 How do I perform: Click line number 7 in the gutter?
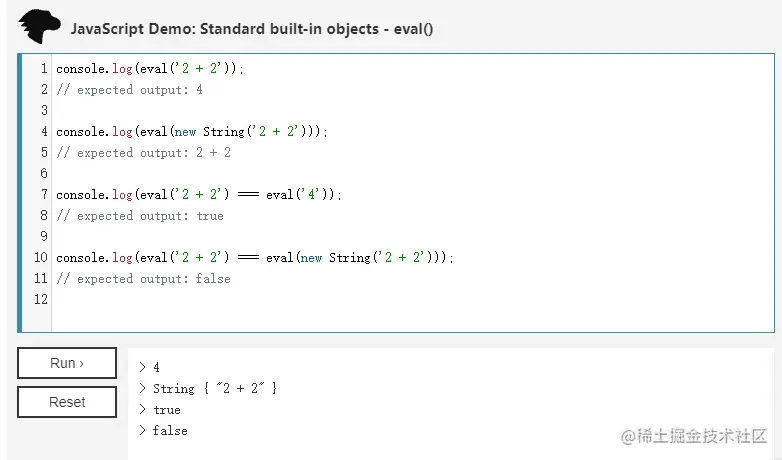43,195
